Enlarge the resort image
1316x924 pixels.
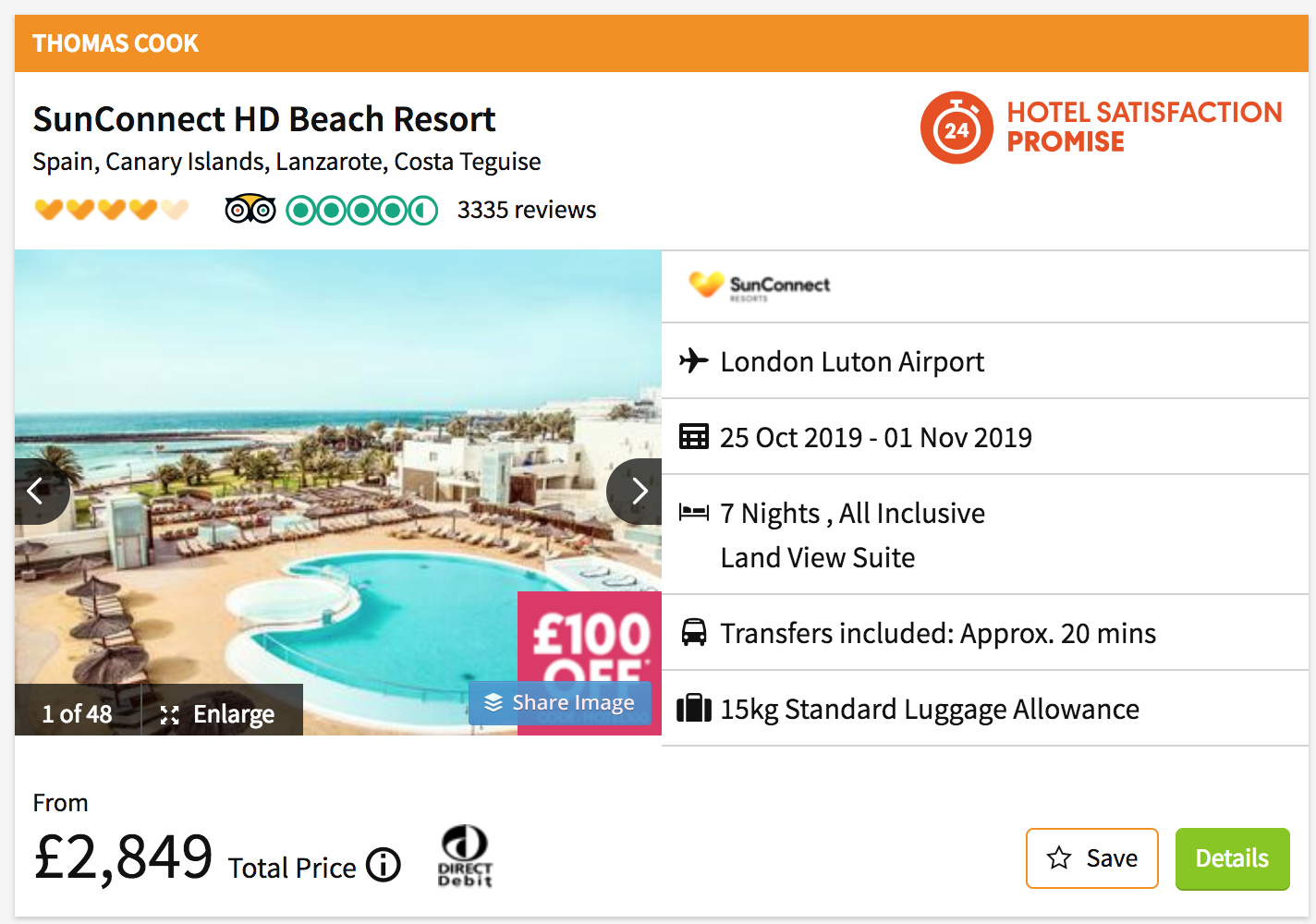218,714
